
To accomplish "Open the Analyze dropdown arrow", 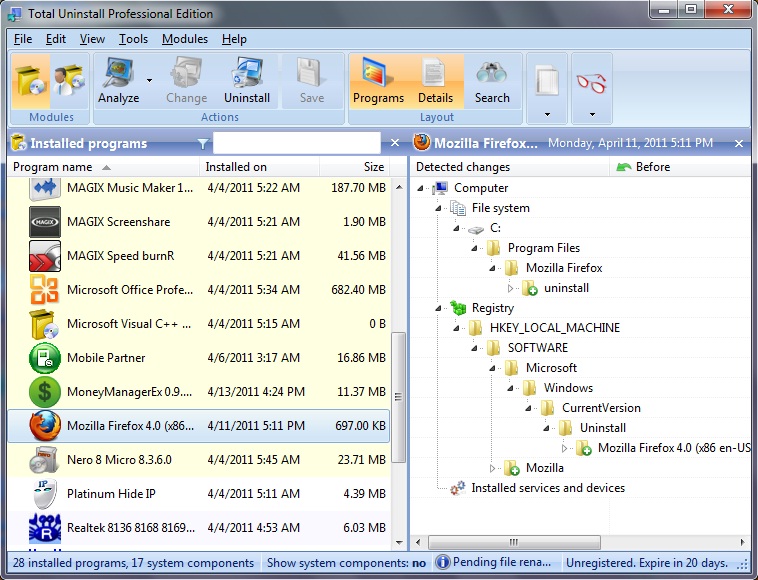I will coord(149,80).
